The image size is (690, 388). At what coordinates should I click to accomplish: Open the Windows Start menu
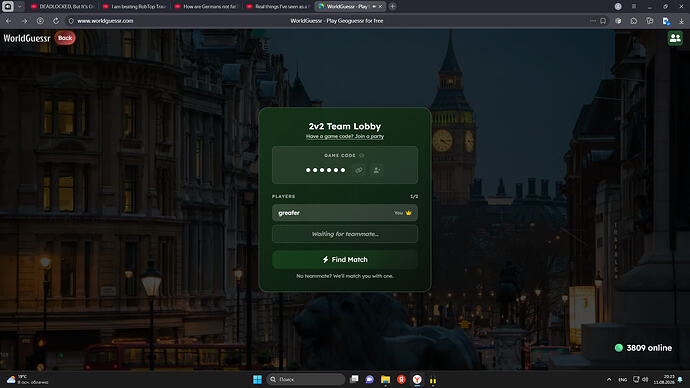257,379
